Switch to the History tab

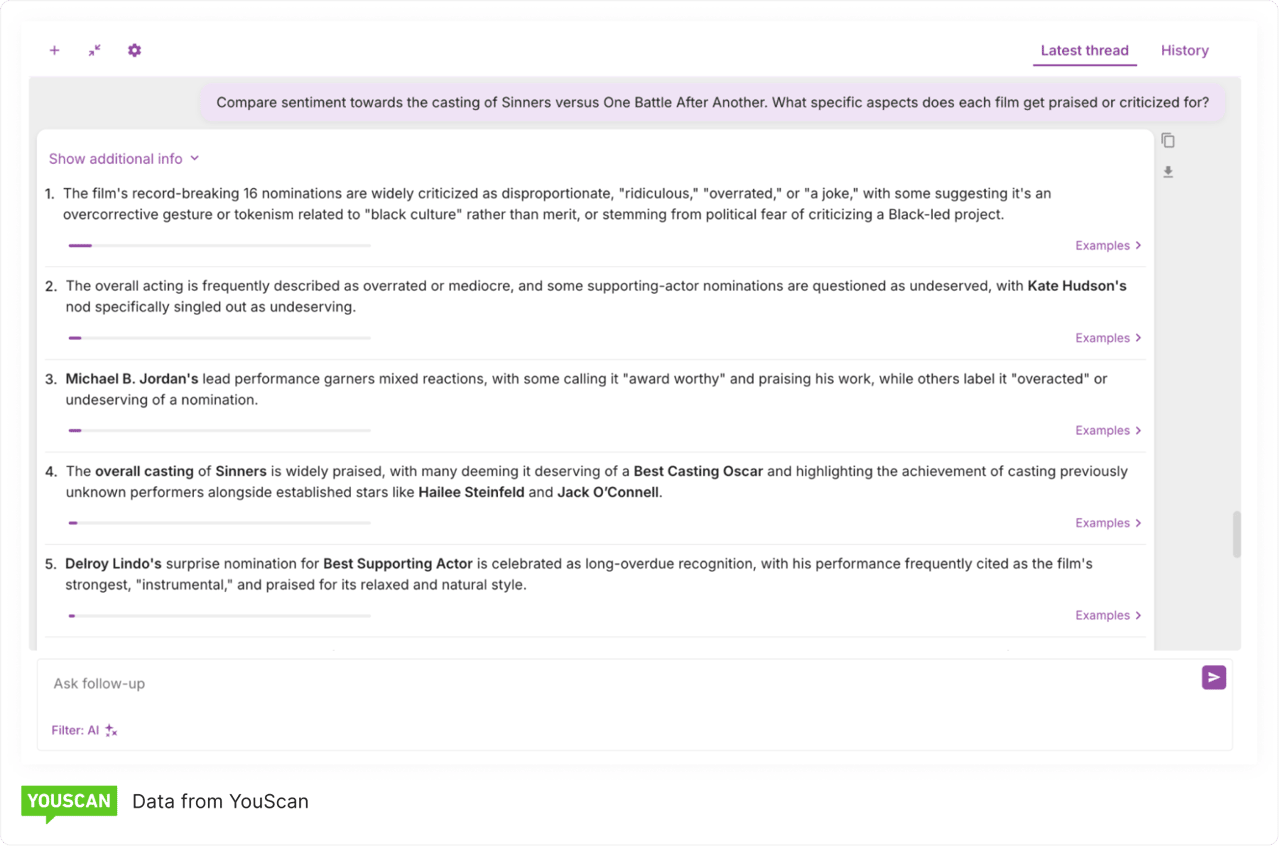click(x=1184, y=51)
